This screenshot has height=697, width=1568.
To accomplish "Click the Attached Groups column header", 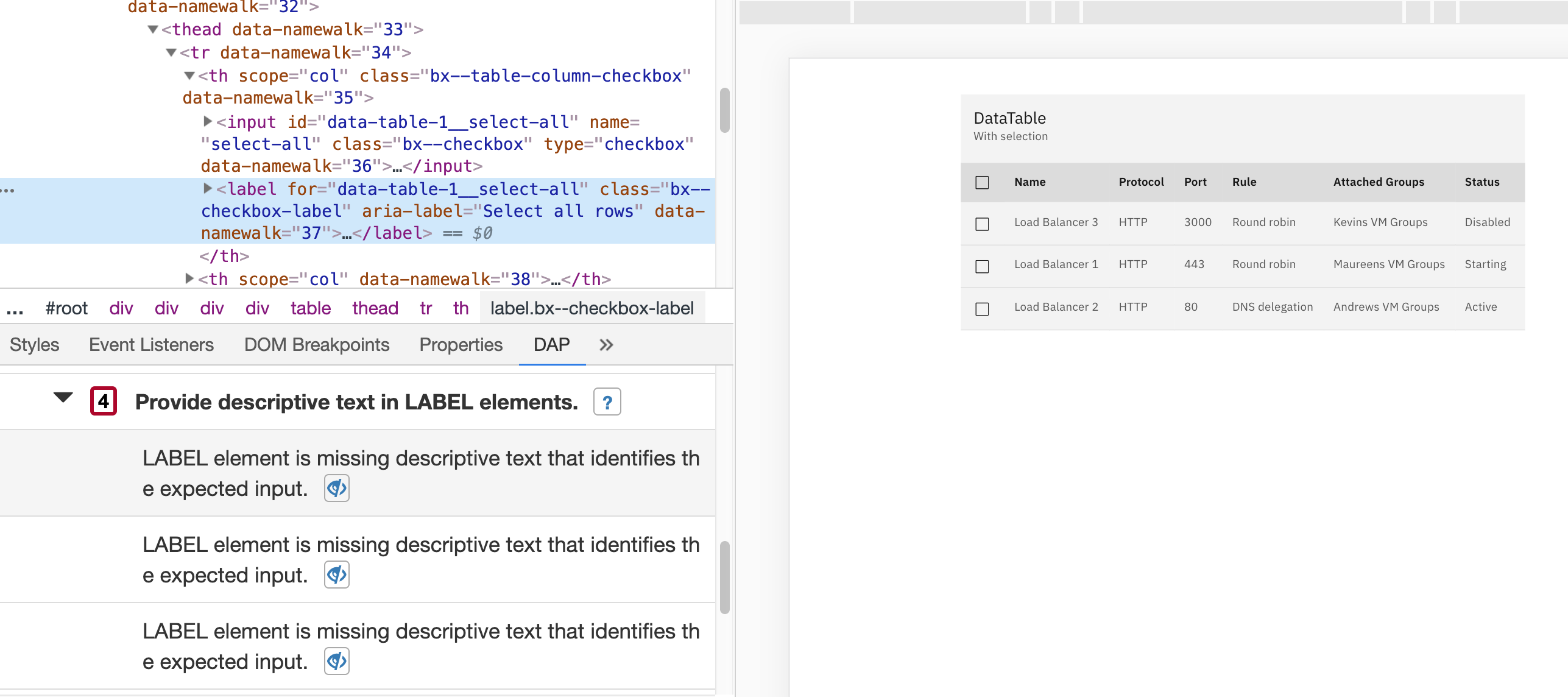I will pyautogui.click(x=1379, y=182).
